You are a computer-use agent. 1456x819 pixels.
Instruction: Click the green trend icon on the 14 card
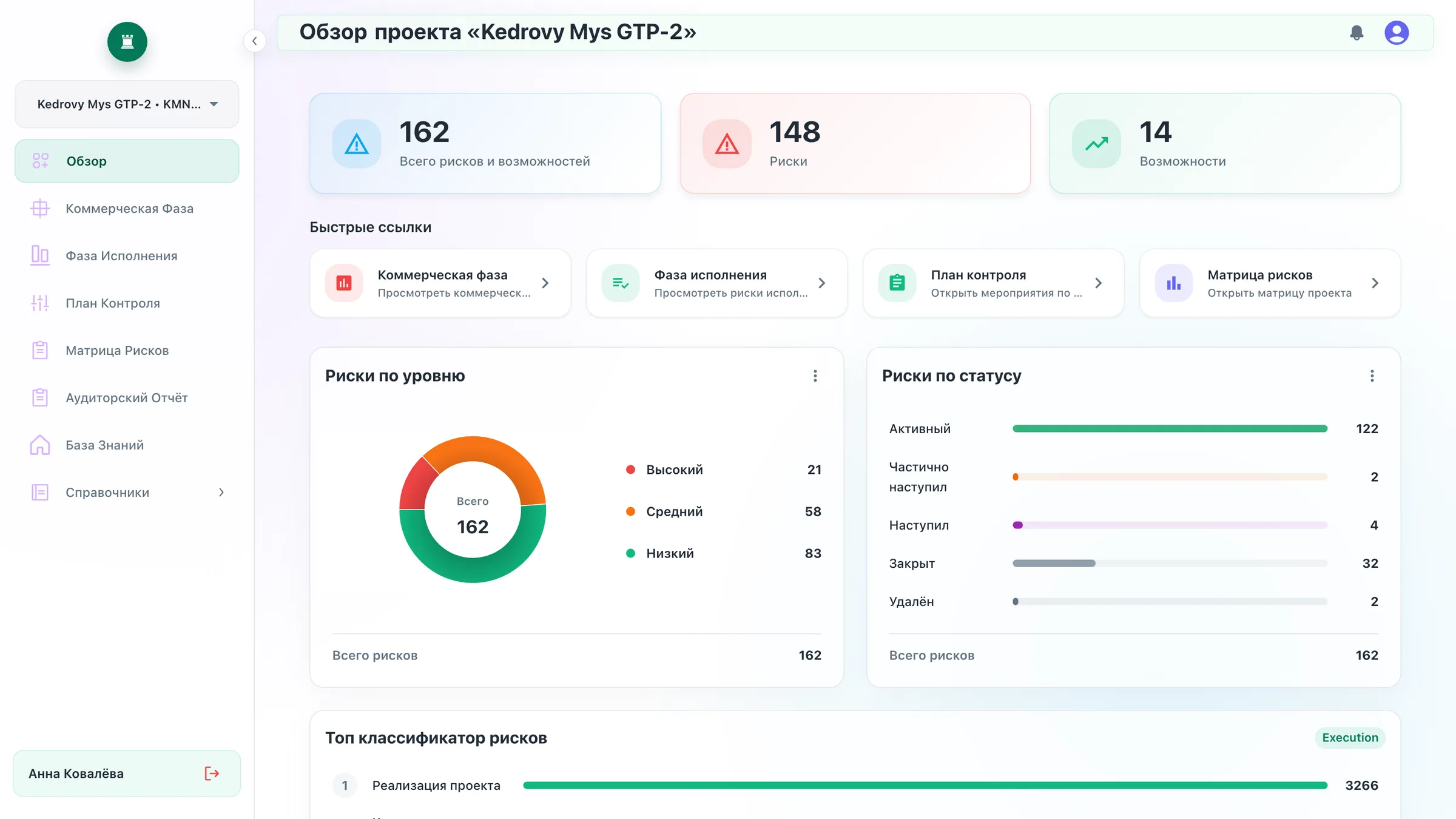(x=1096, y=144)
